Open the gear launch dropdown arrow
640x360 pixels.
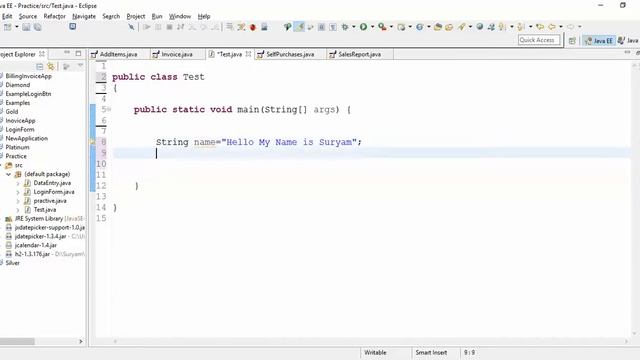(x=353, y=27)
